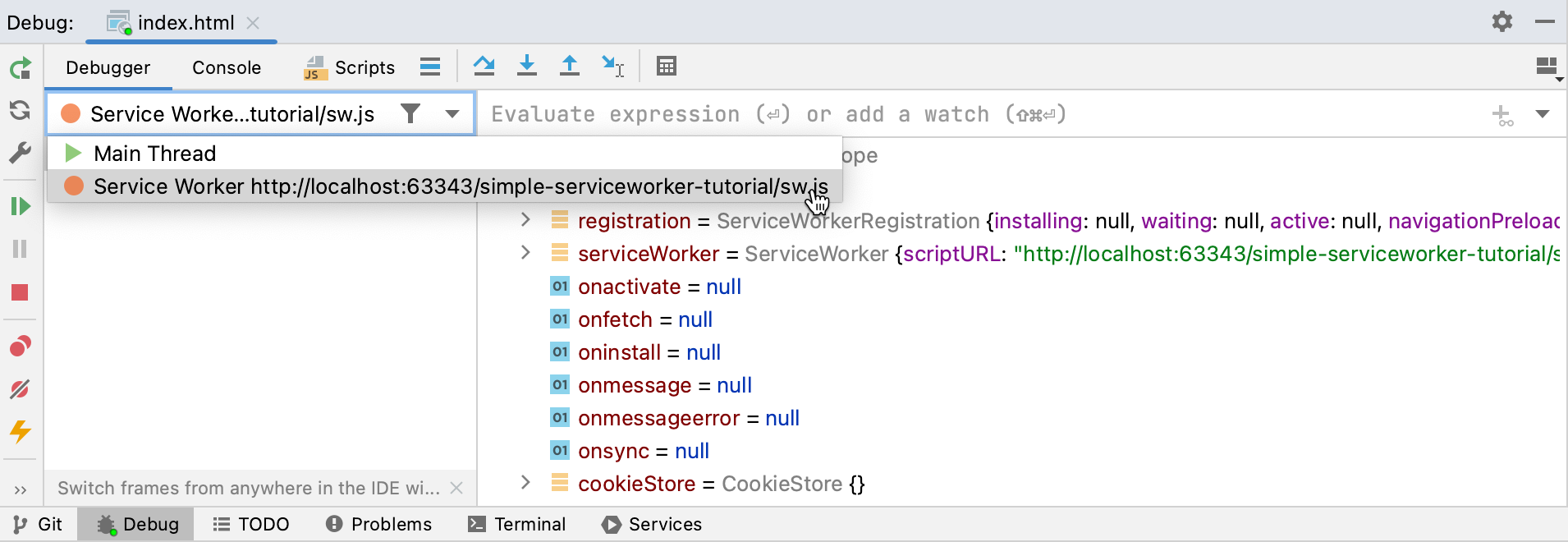Select Service Worker sw.js thread entry
1568x542 pixels.
[x=445, y=186]
